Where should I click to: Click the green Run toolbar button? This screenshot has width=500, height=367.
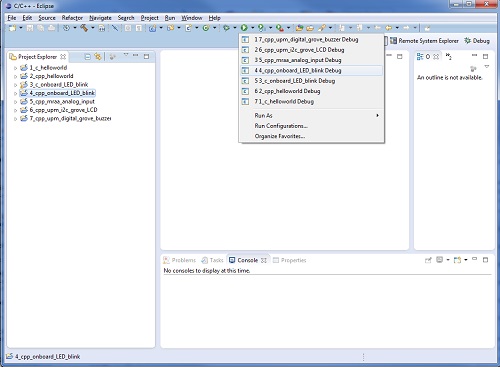click(244, 28)
